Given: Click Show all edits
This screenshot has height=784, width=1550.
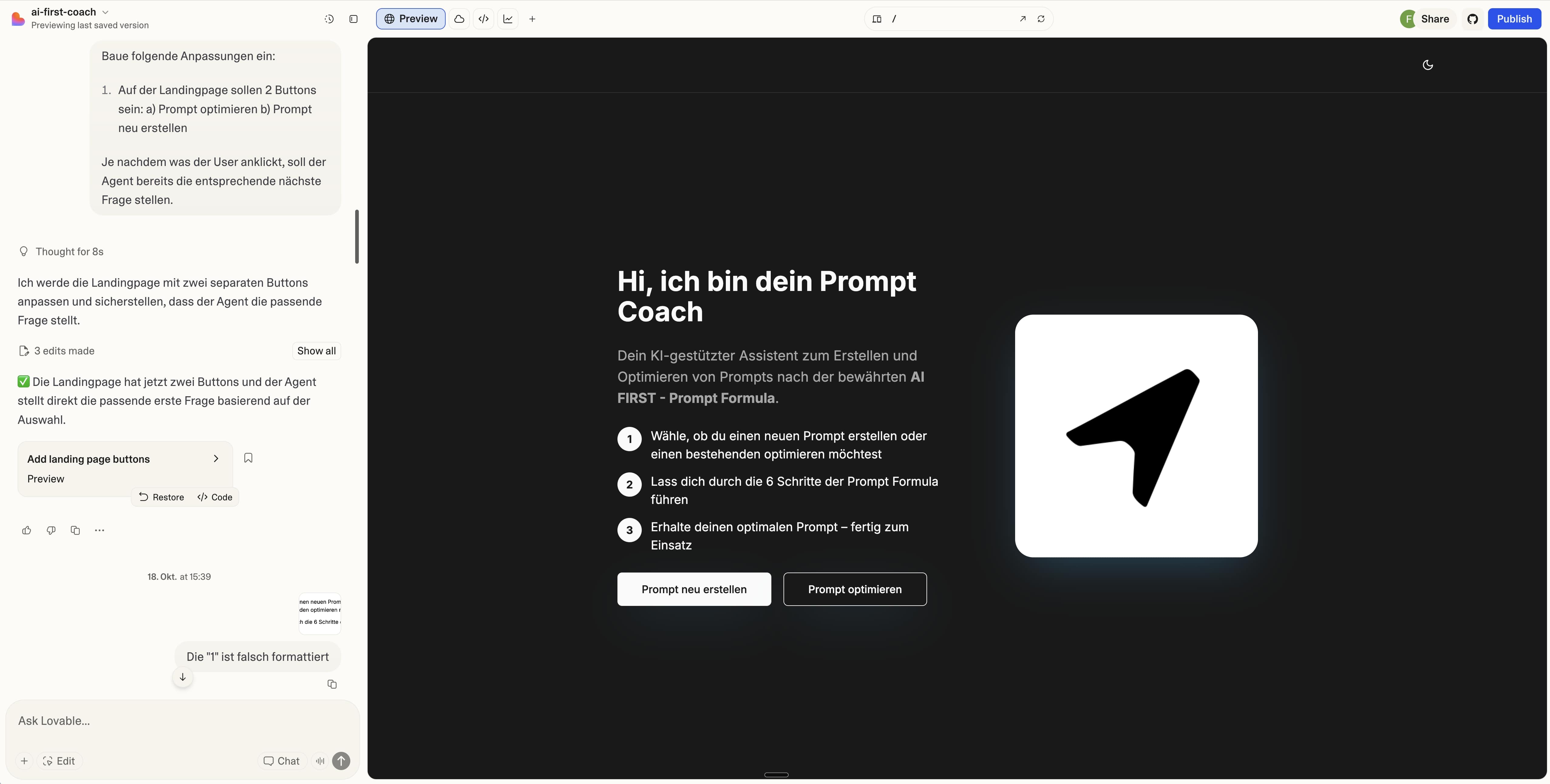Looking at the screenshot, I should click(x=316, y=350).
